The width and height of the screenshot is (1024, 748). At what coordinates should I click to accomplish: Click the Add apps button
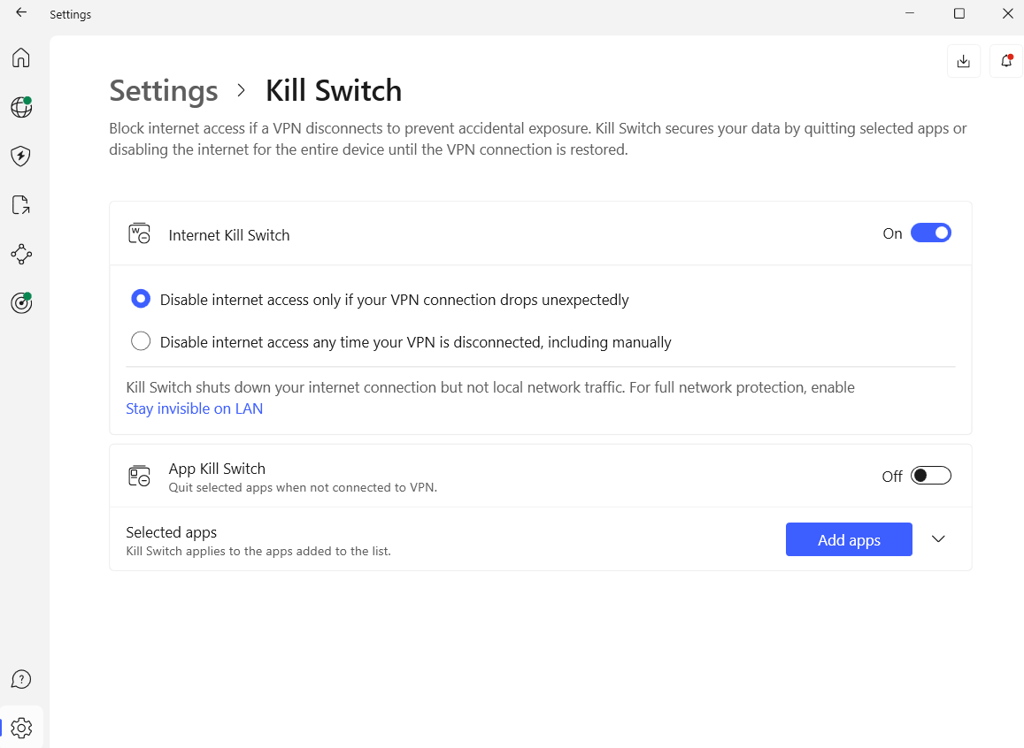pyautogui.click(x=849, y=540)
